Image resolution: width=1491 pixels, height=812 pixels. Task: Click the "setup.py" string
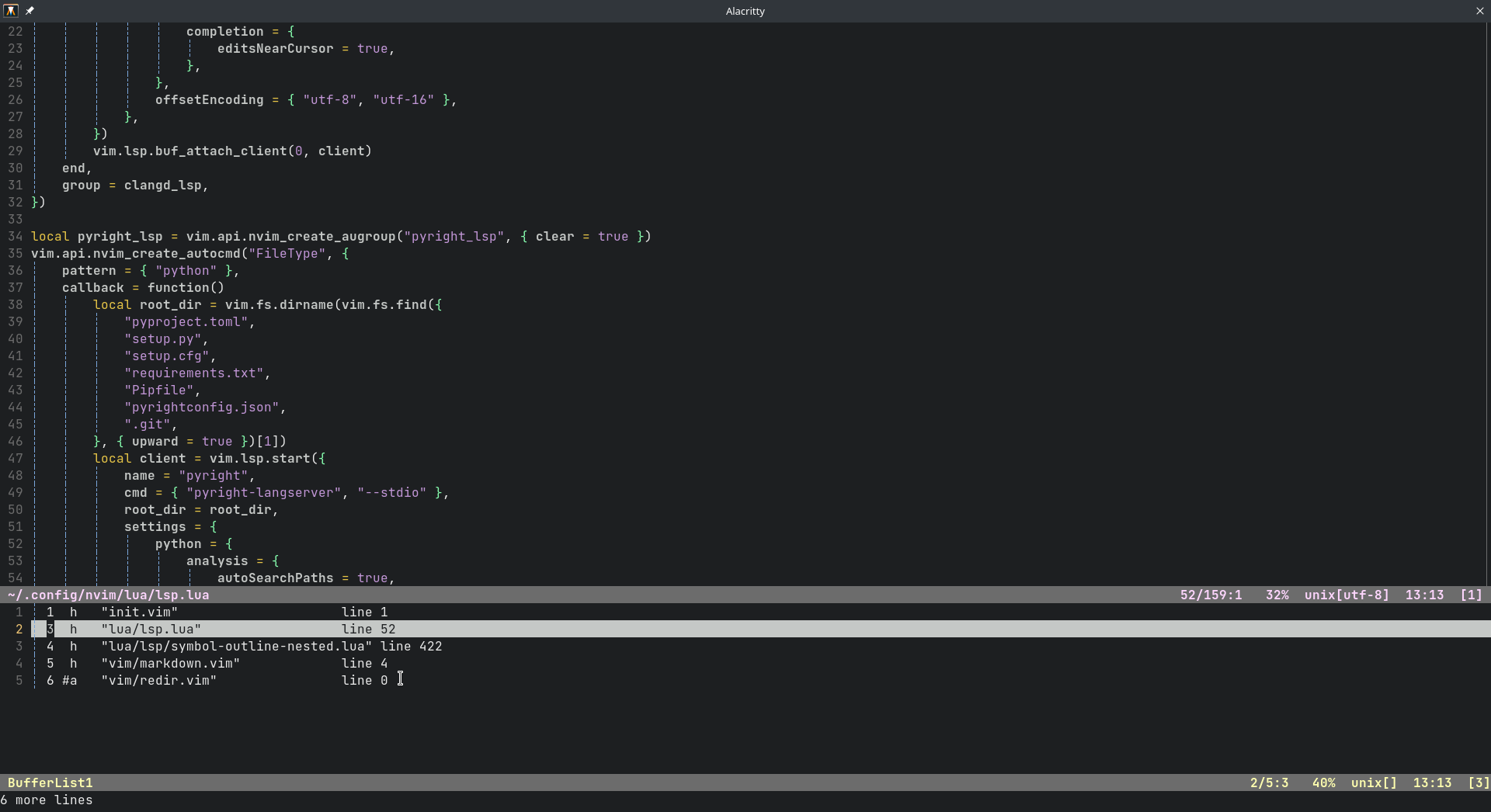(x=162, y=338)
